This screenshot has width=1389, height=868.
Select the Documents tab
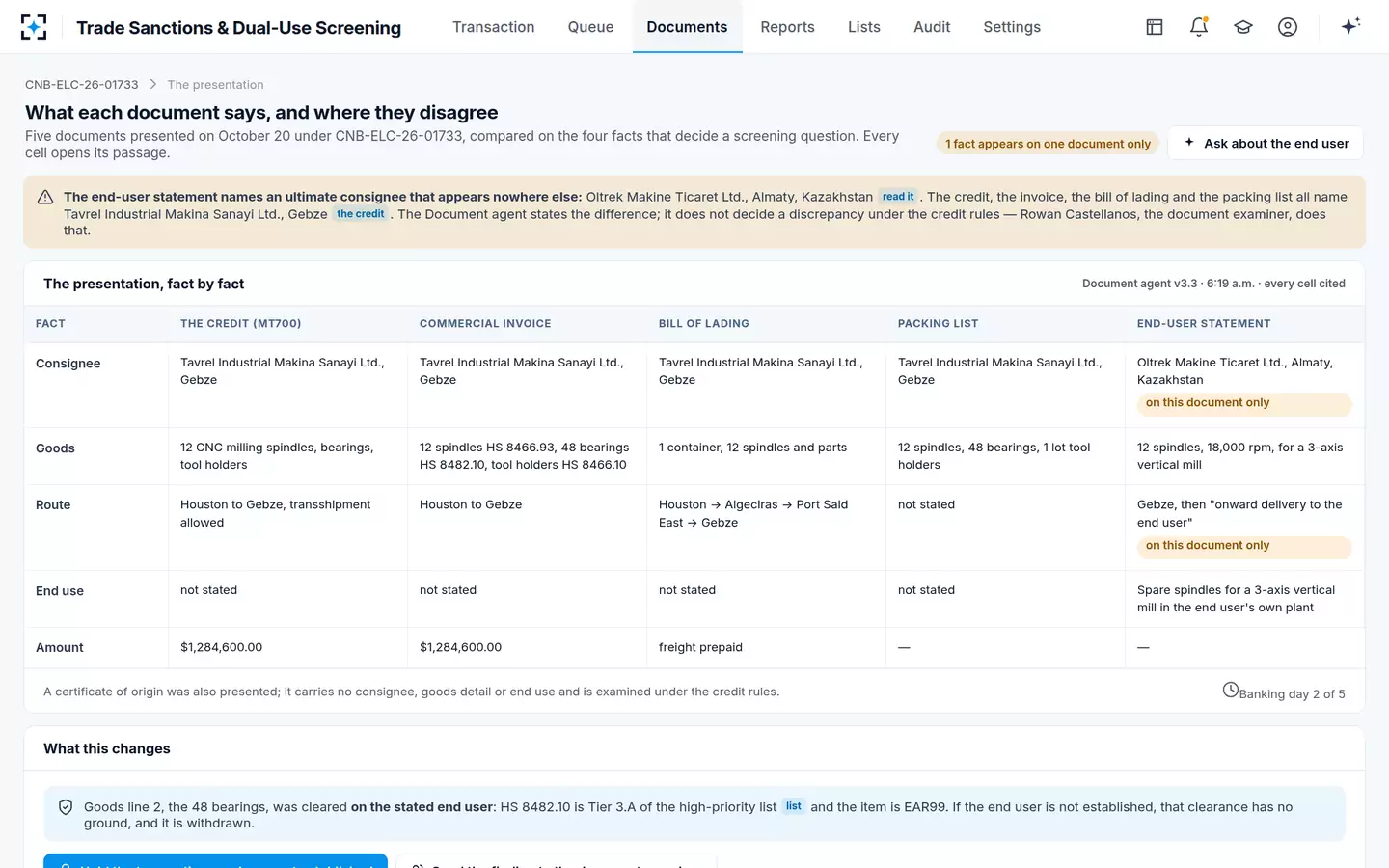tap(688, 27)
